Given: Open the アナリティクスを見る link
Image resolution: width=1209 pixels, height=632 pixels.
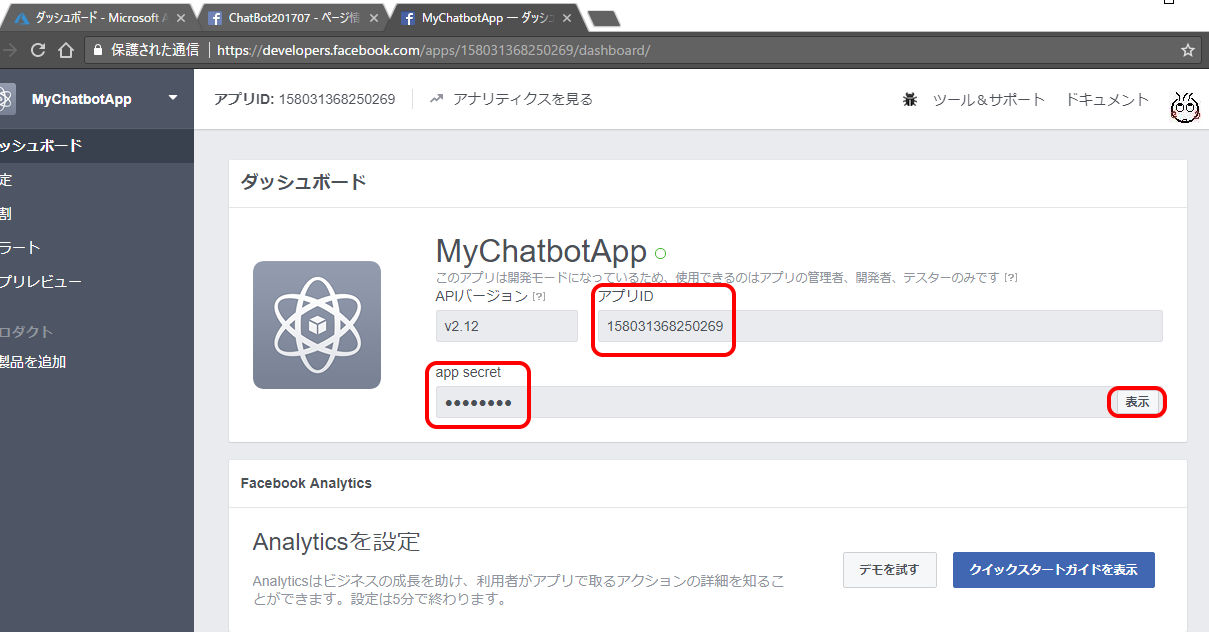Looking at the screenshot, I should click(523, 99).
